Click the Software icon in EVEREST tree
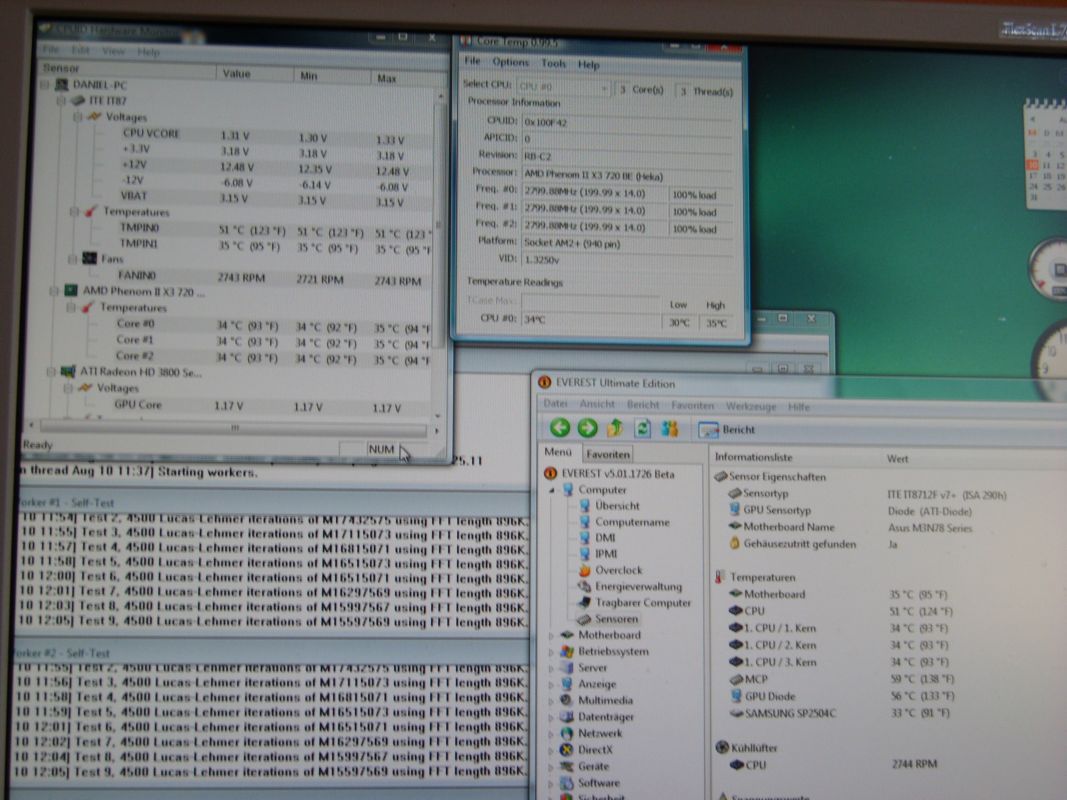Screen dimensions: 1067x800 pos(567,782)
